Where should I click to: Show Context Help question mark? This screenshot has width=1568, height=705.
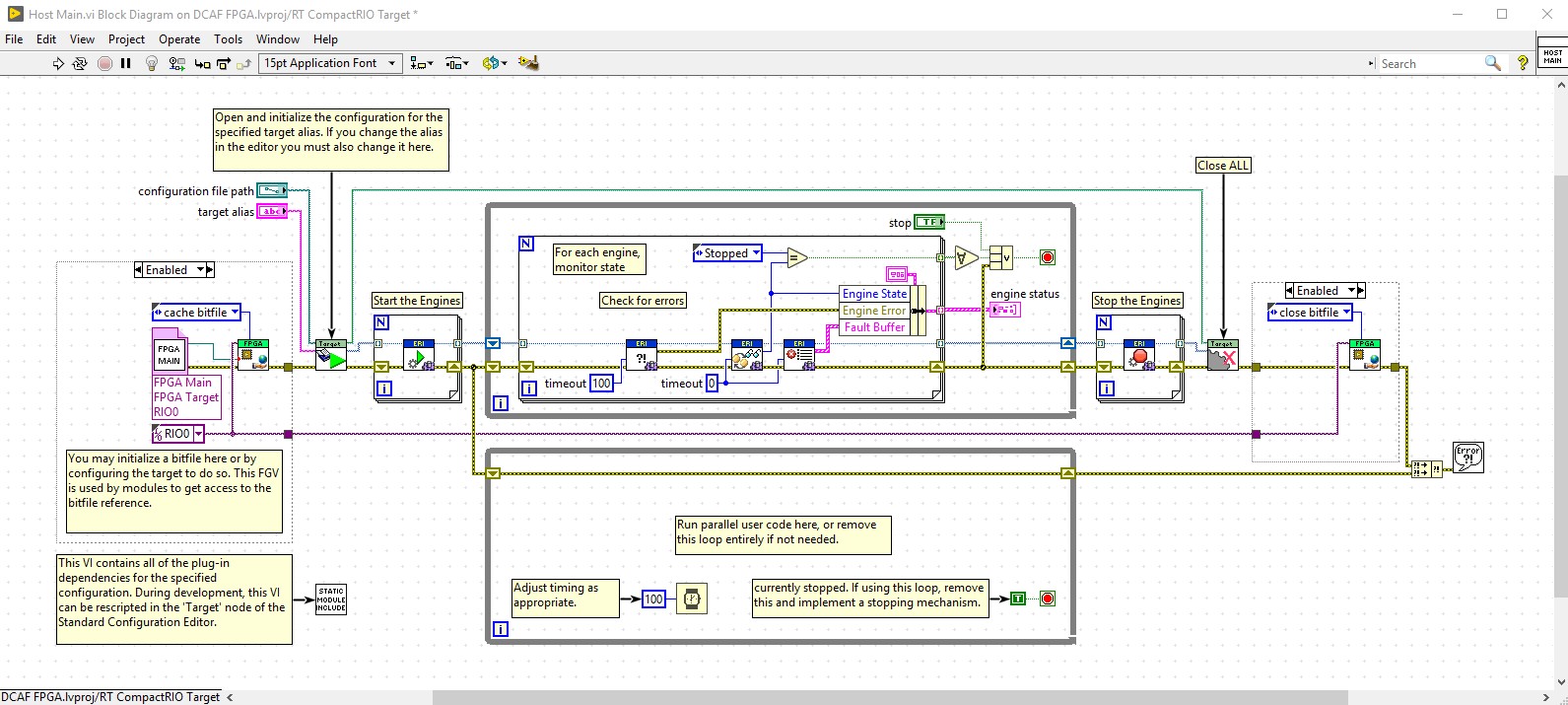(x=1523, y=63)
